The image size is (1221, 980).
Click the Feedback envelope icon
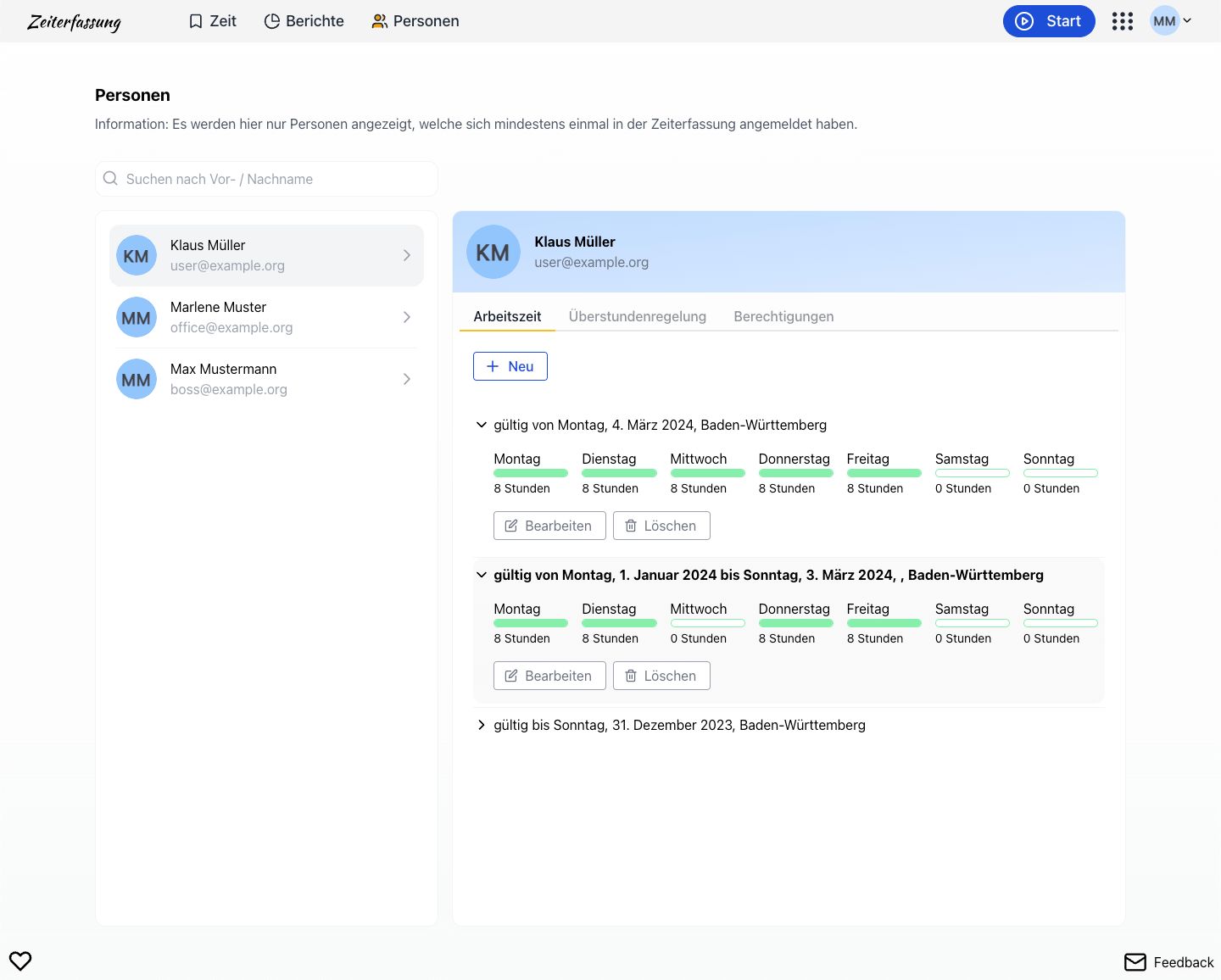1135,962
